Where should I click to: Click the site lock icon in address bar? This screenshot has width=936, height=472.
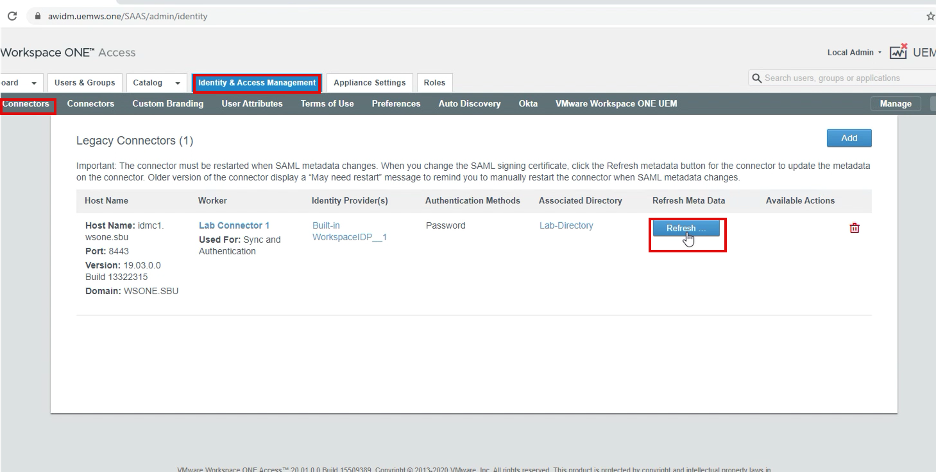coord(36,16)
